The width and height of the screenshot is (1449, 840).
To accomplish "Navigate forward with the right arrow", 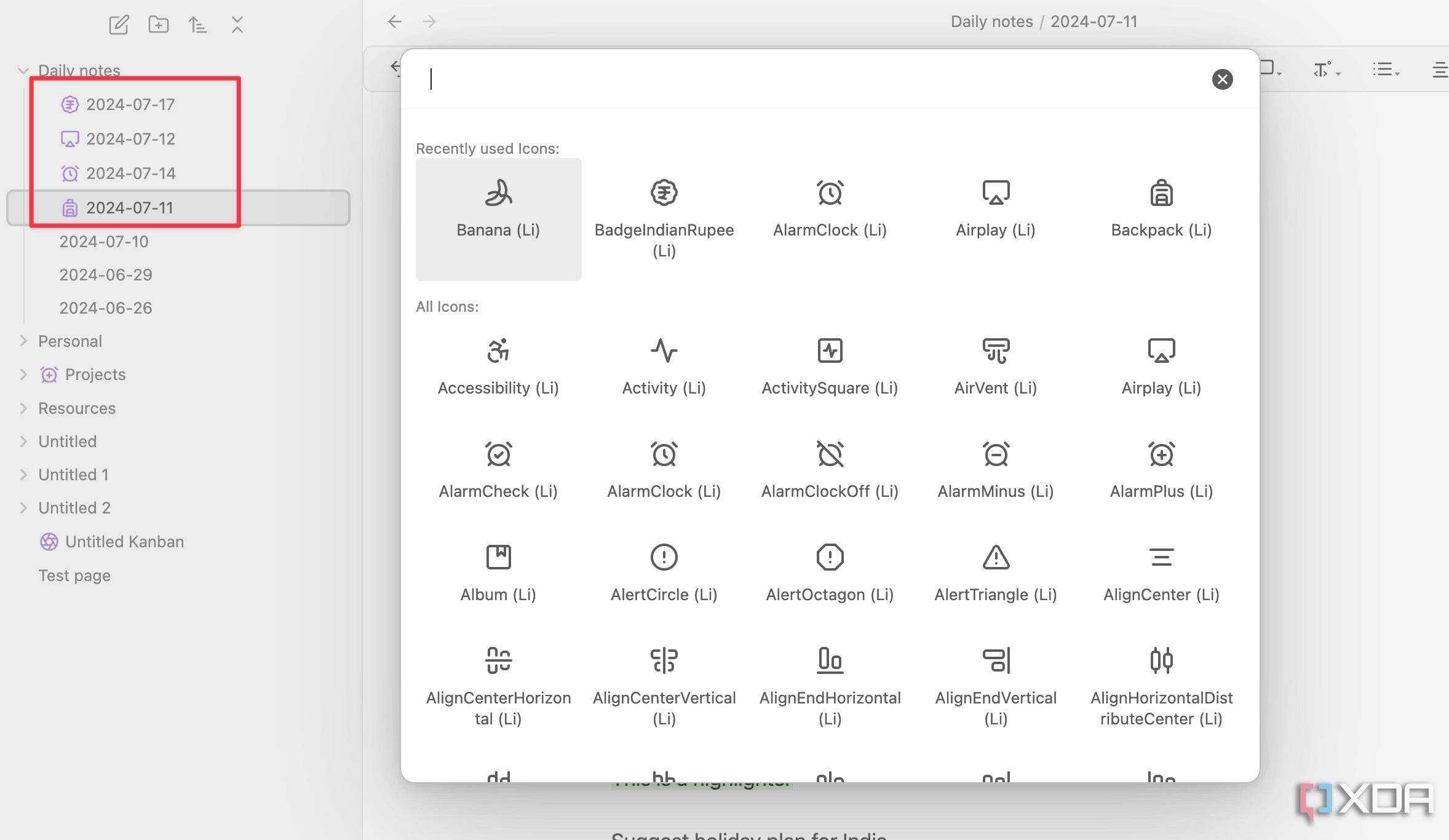I will (429, 22).
